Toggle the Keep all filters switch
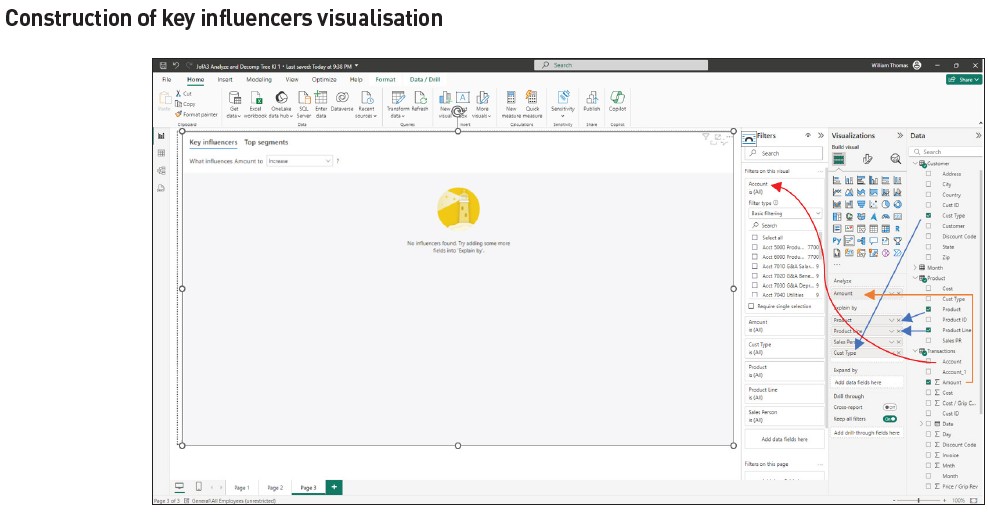 click(889, 419)
